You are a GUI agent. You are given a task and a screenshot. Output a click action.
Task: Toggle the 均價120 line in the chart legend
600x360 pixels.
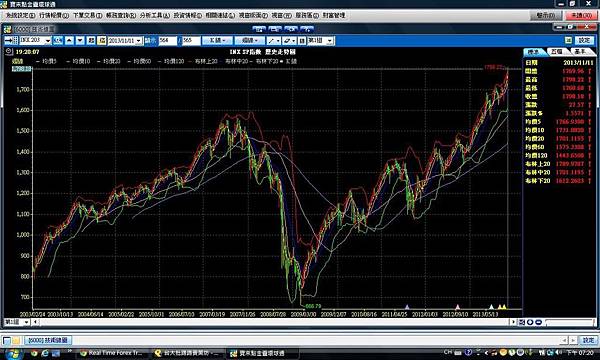(x=171, y=61)
